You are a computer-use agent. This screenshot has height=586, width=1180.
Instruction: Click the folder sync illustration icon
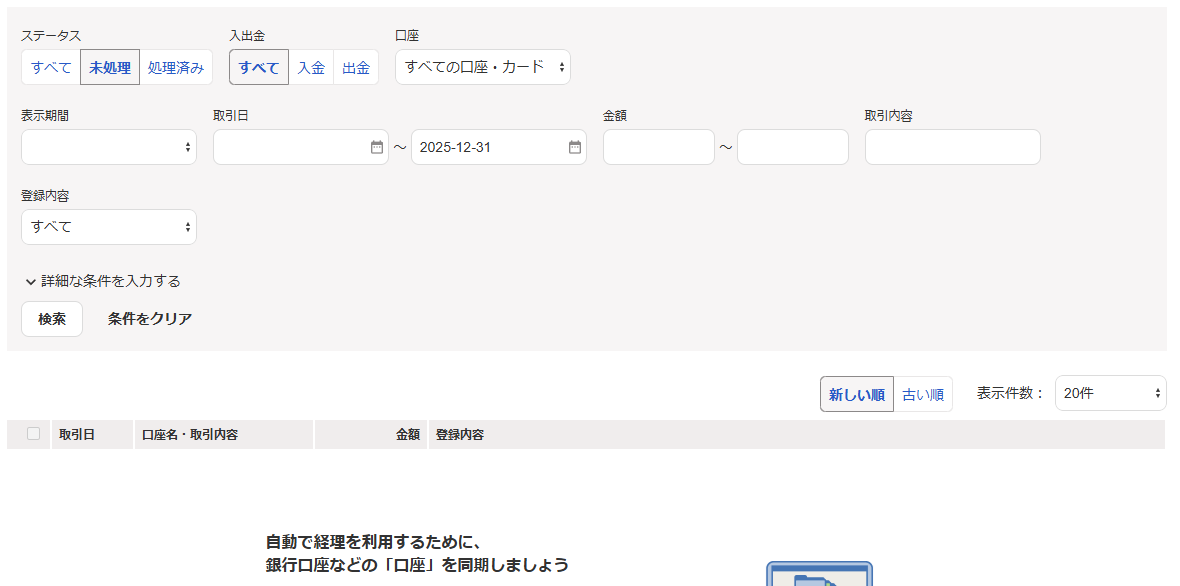[820, 575]
